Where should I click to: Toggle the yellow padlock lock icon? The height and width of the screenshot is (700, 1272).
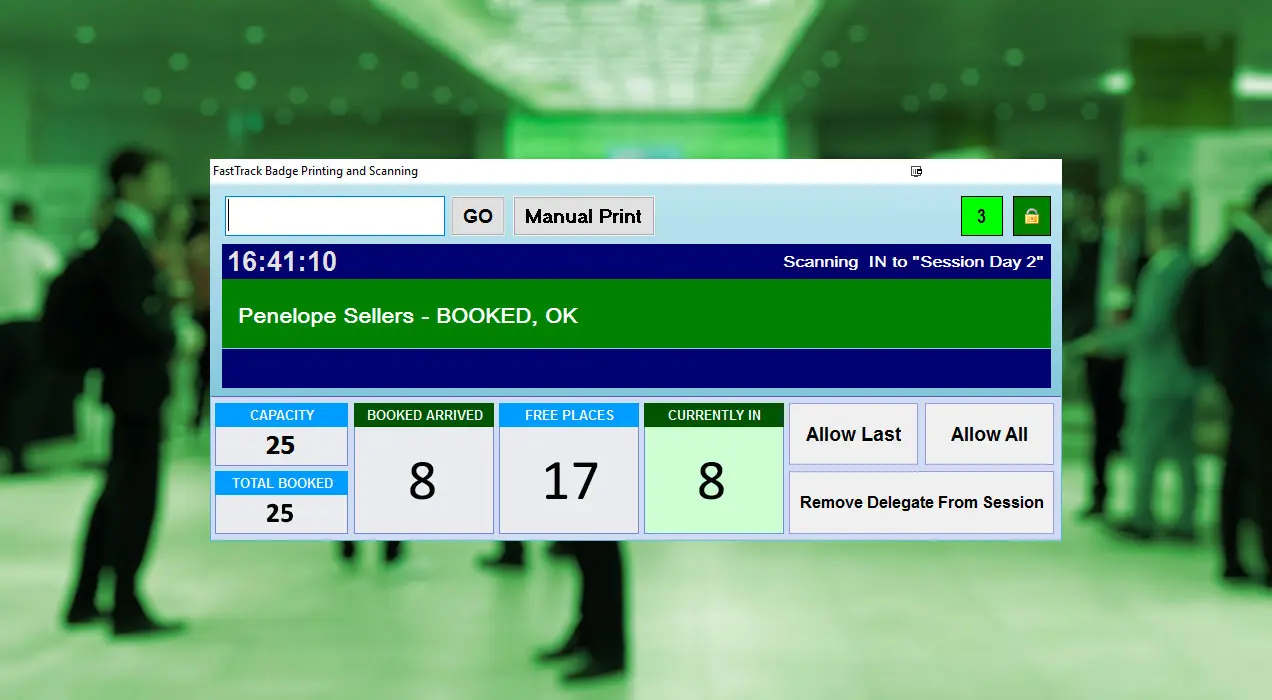tap(1031, 215)
